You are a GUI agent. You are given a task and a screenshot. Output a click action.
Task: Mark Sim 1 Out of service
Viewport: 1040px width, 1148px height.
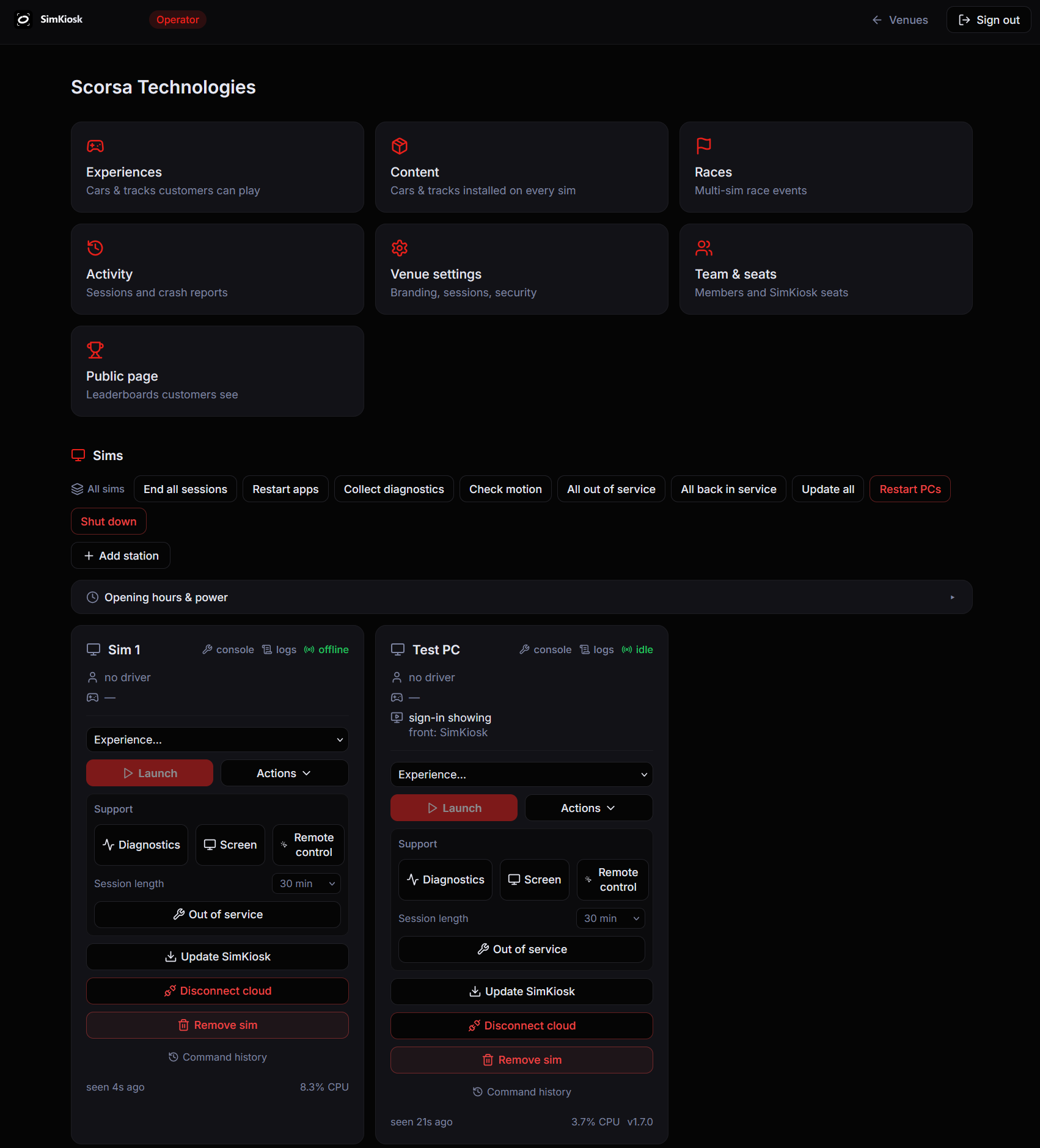point(218,915)
